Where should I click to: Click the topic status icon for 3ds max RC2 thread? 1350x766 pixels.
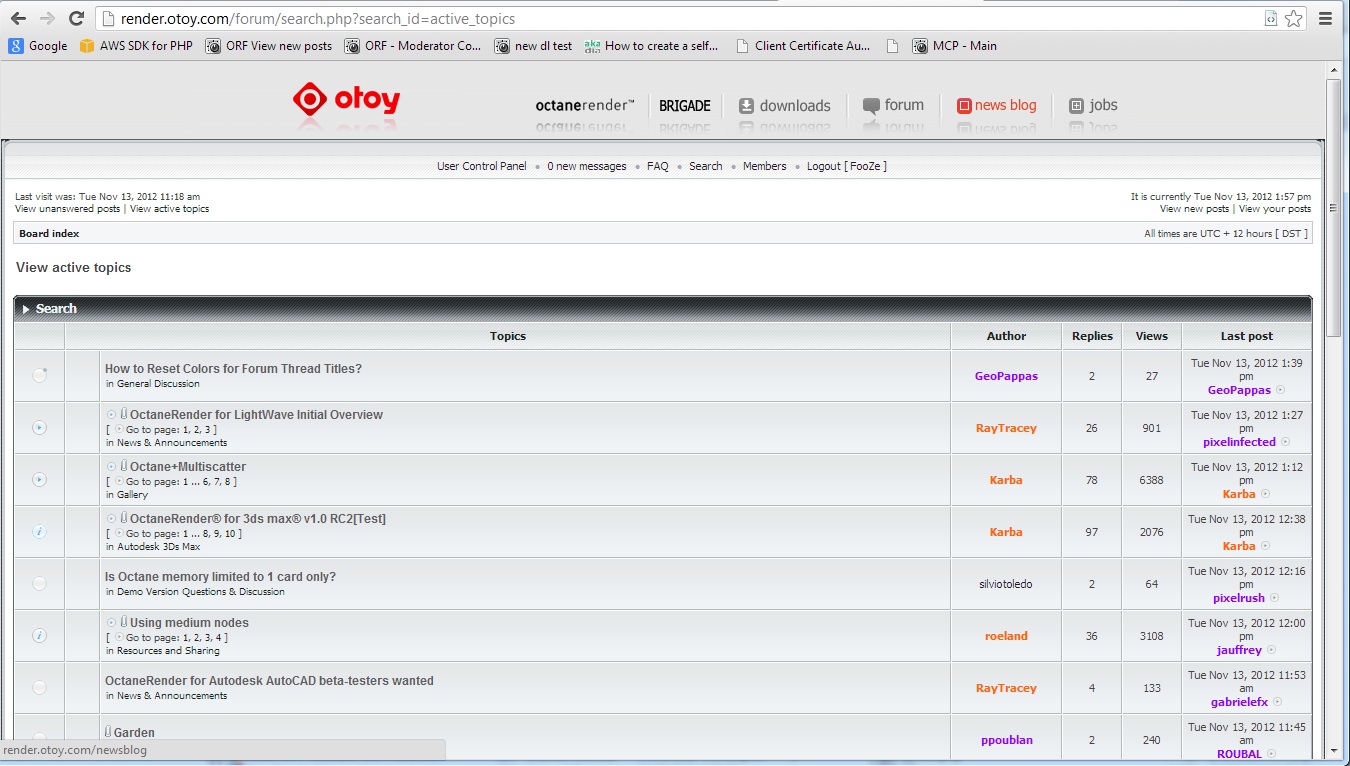click(39, 532)
